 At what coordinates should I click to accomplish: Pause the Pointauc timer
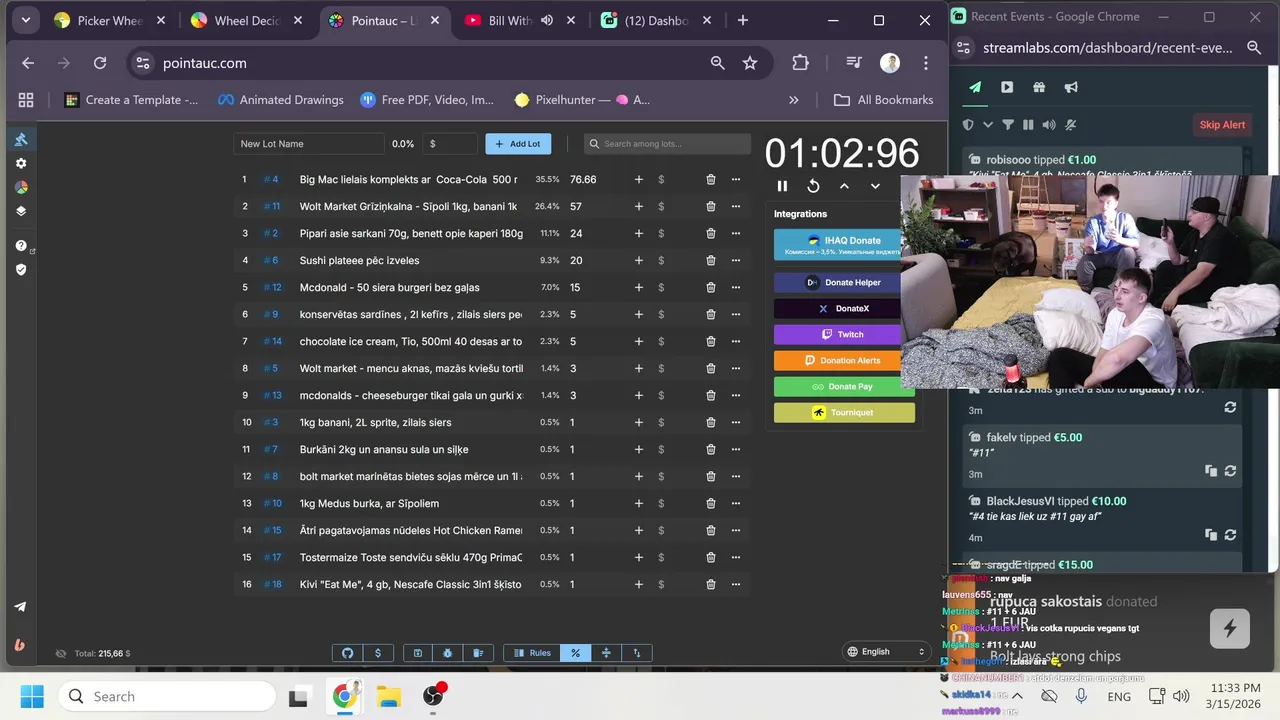782,186
